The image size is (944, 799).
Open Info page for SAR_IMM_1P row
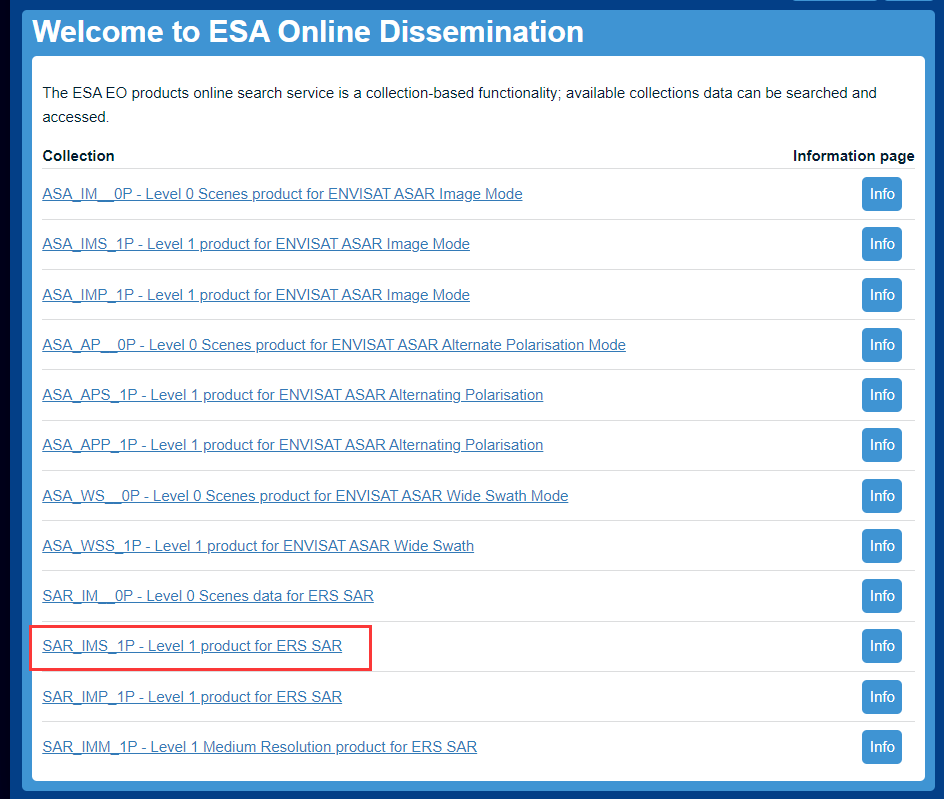point(882,747)
